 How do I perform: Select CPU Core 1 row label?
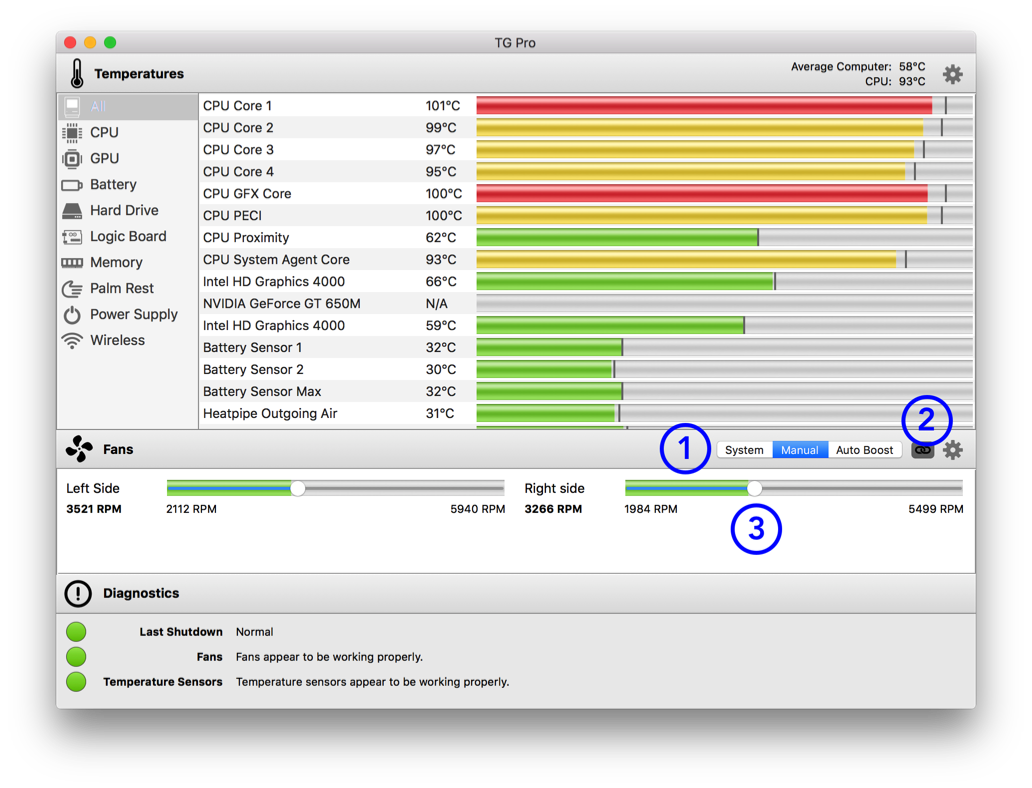237,106
